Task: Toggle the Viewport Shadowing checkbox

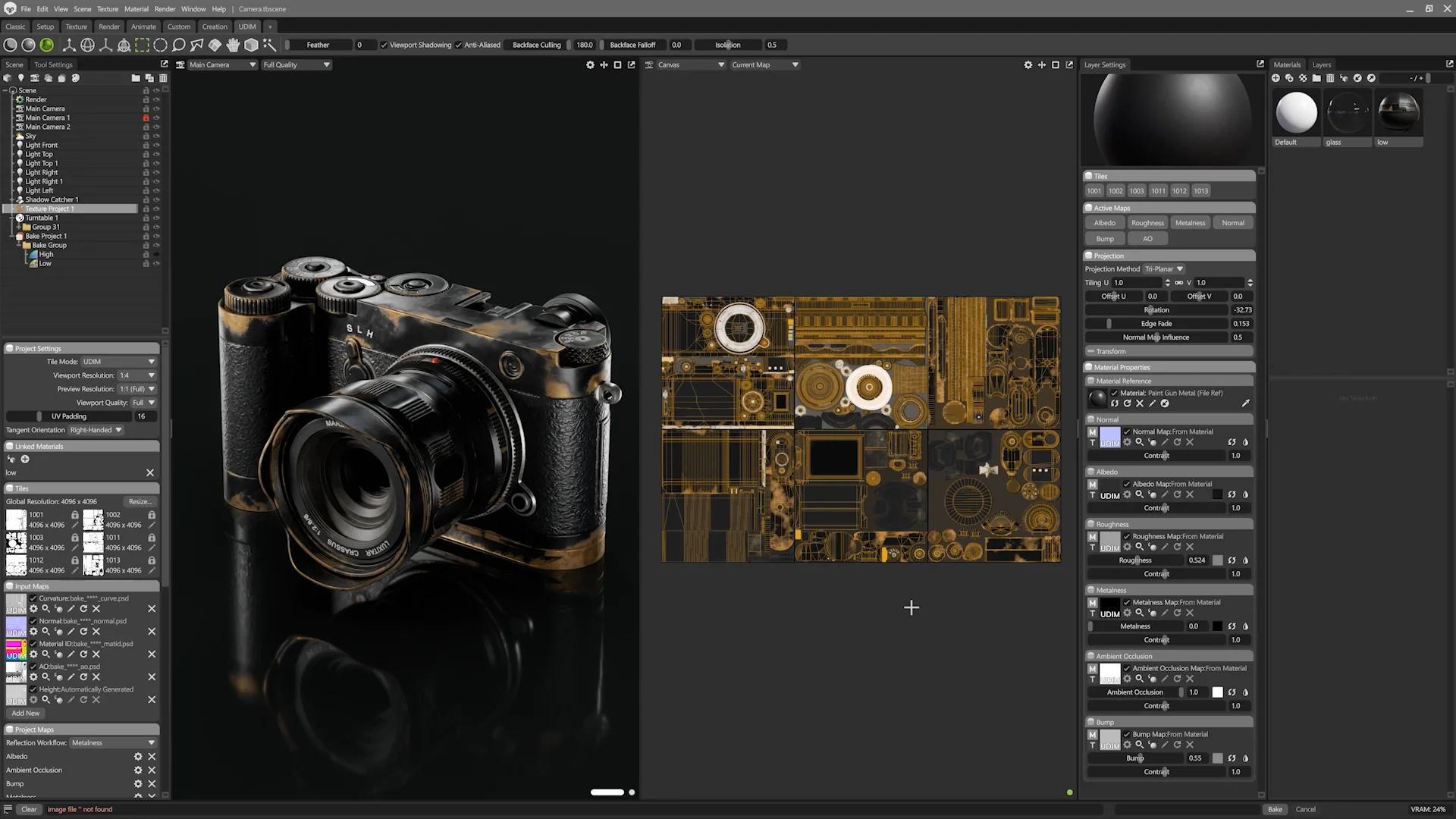Action: point(384,45)
